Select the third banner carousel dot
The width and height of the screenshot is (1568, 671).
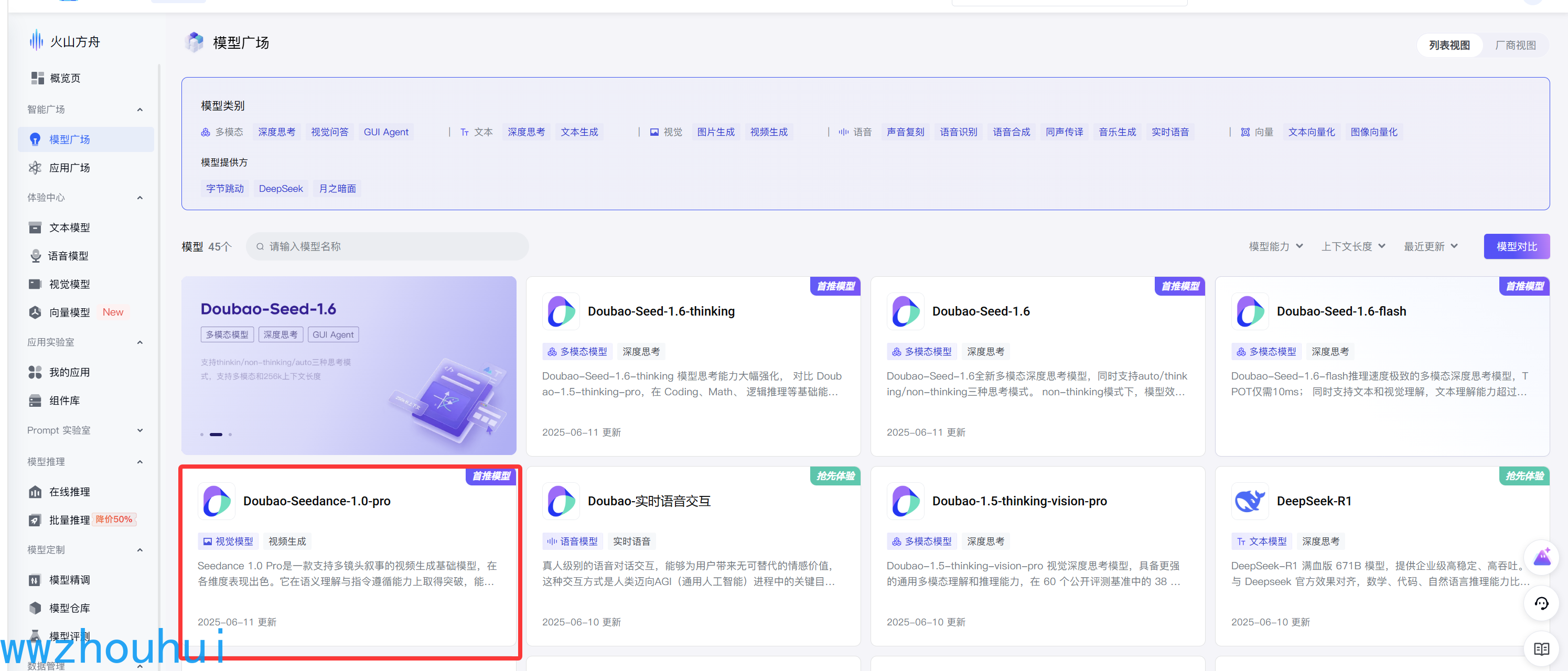pyautogui.click(x=230, y=435)
